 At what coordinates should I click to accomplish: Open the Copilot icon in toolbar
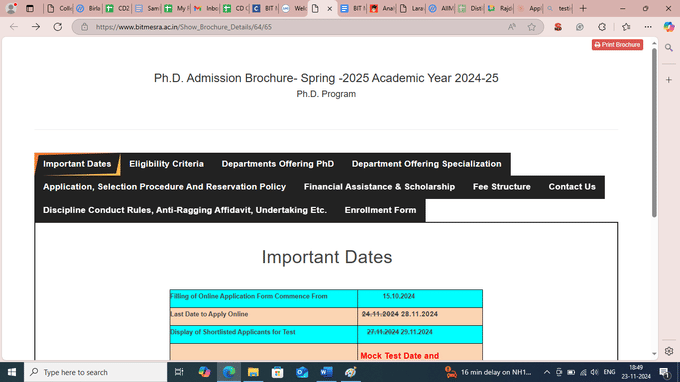[669, 27]
